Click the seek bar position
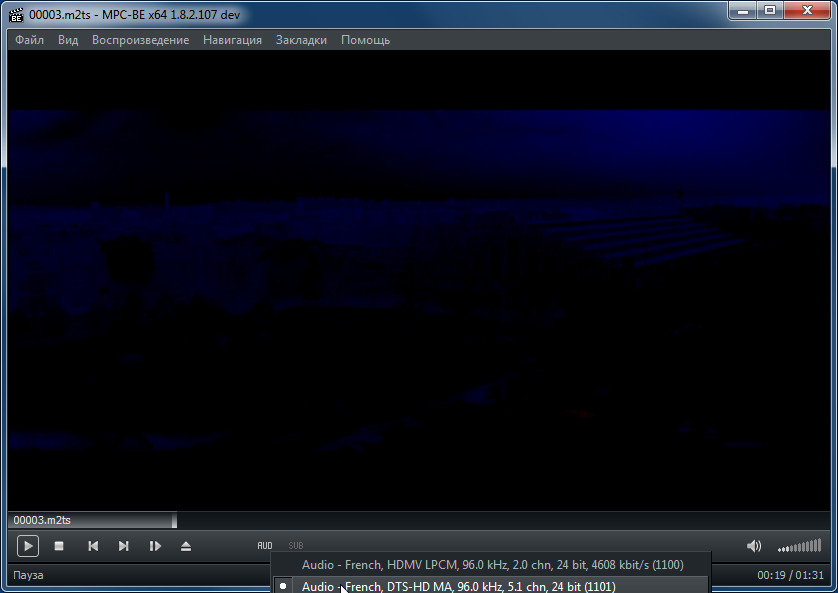The width and height of the screenshot is (838, 593). pos(418,520)
